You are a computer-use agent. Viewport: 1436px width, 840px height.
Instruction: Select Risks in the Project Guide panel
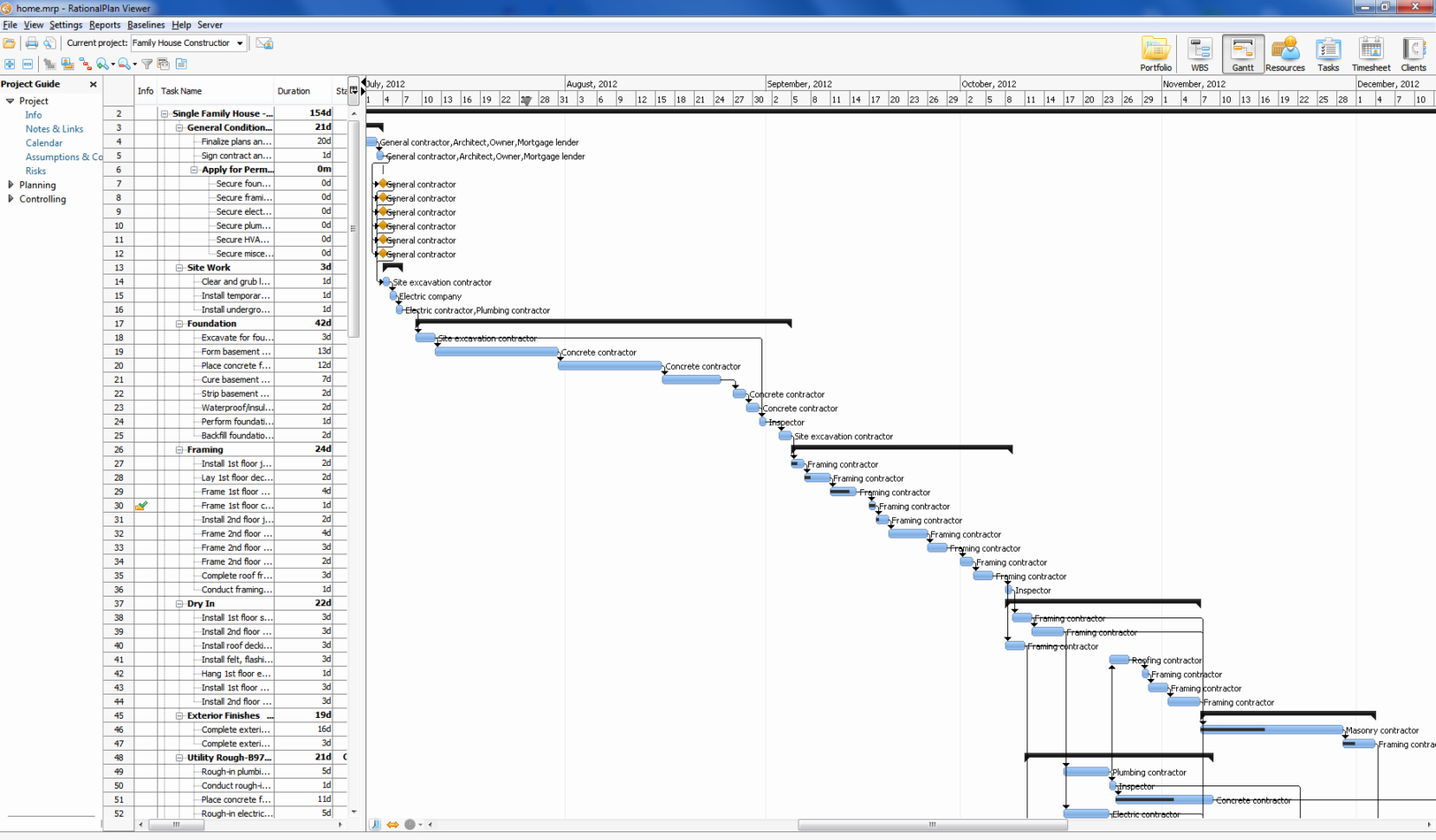click(x=36, y=171)
